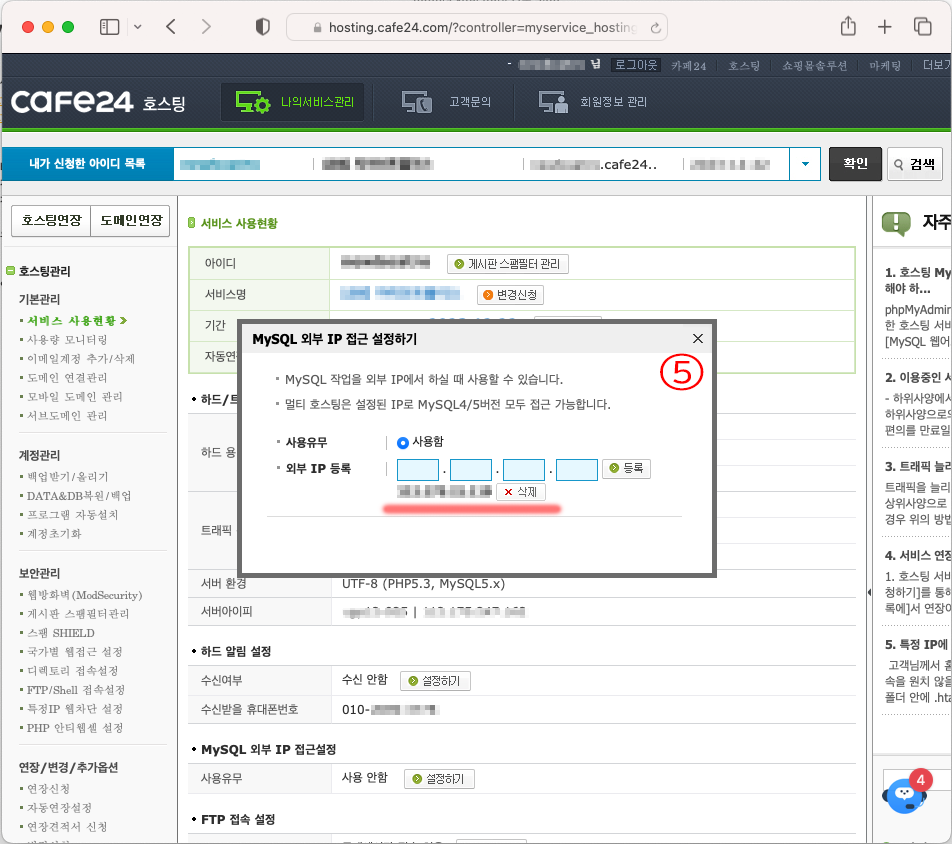Expand the applied ID list dropdown
The height and width of the screenshot is (844, 952).
pyautogui.click(x=804, y=164)
